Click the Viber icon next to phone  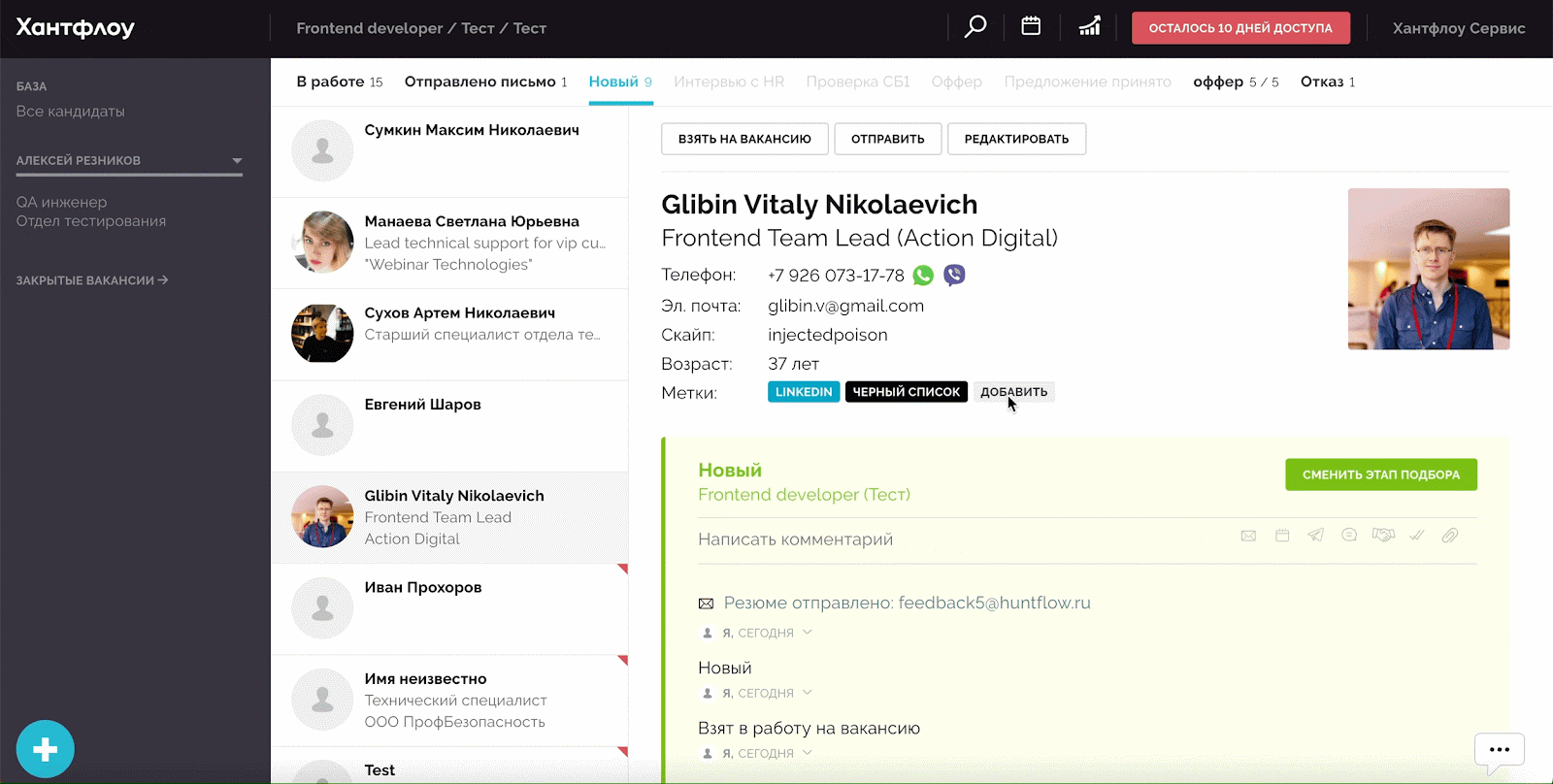pos(954,276)
